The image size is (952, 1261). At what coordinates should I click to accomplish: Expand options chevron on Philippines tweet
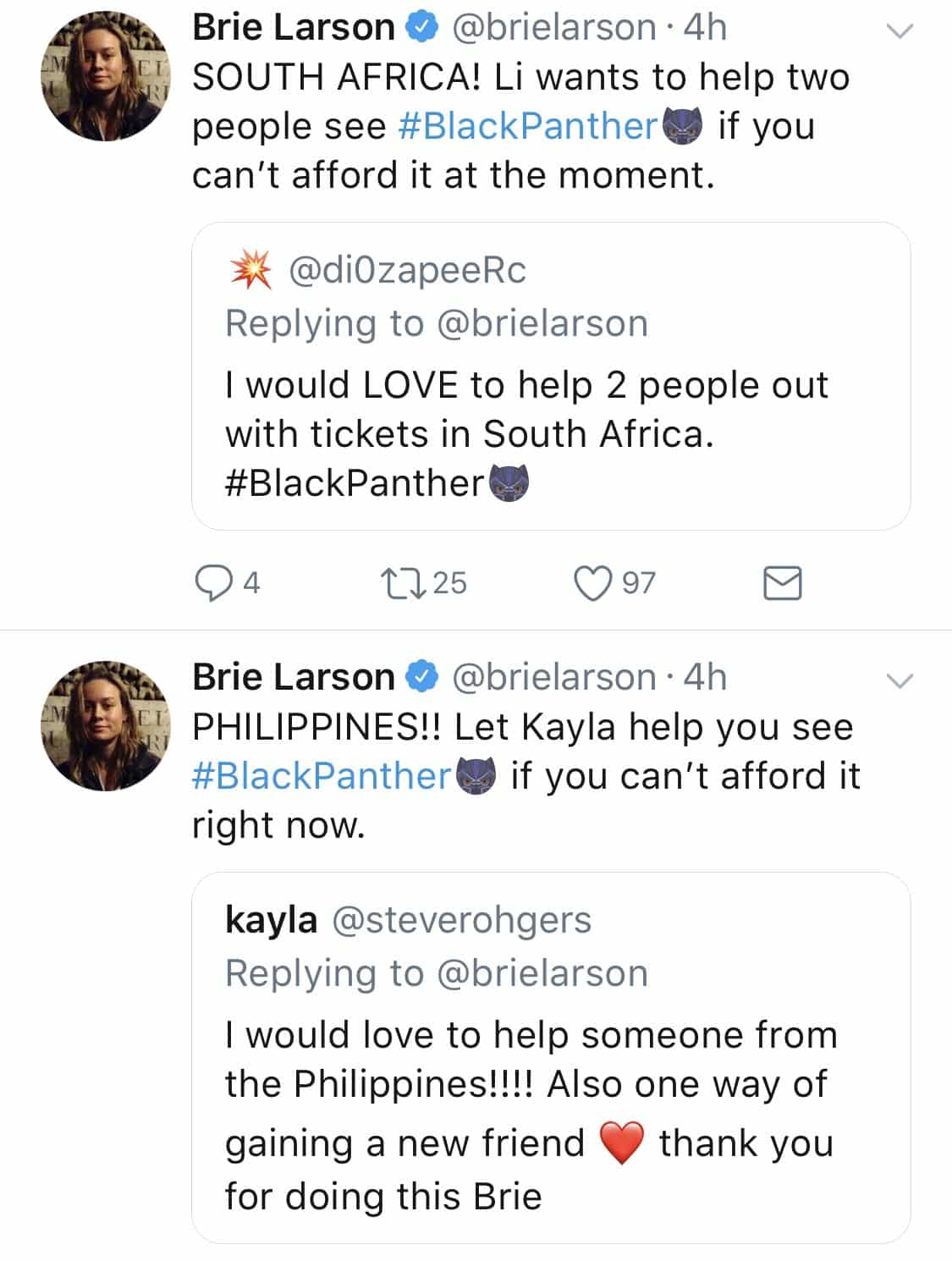[900, 681]
